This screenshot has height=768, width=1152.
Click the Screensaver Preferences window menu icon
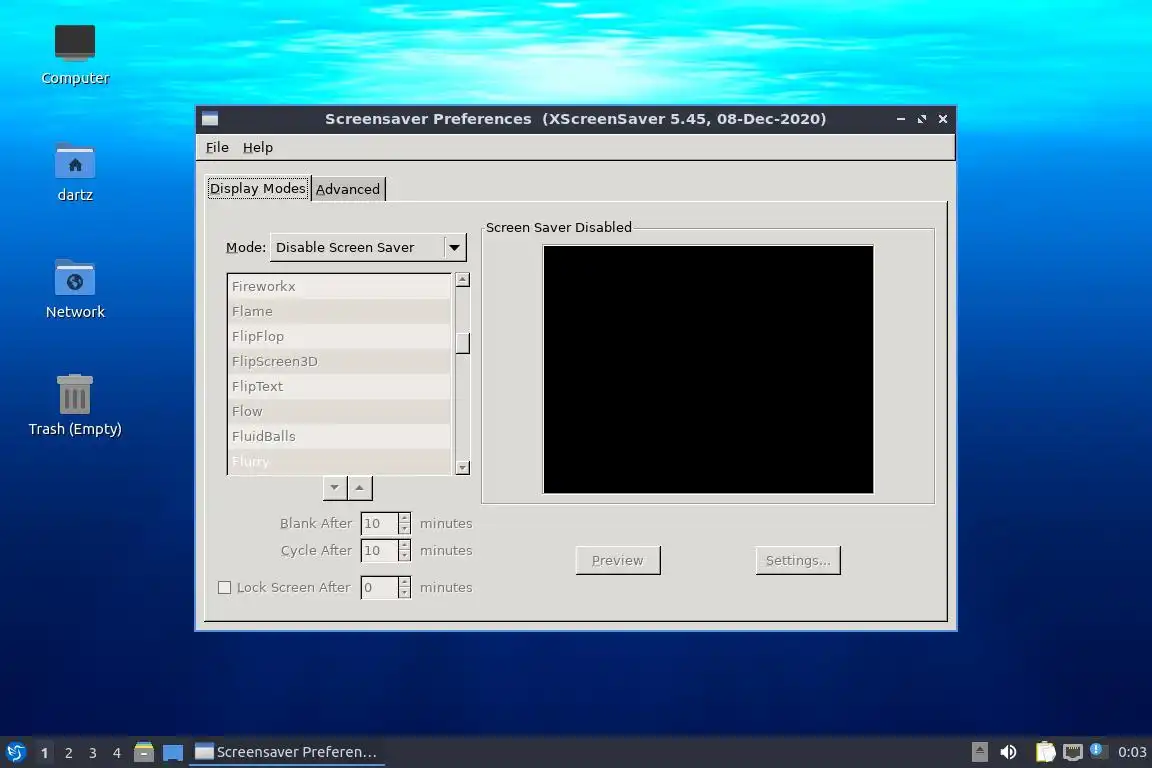click(210, 119)
